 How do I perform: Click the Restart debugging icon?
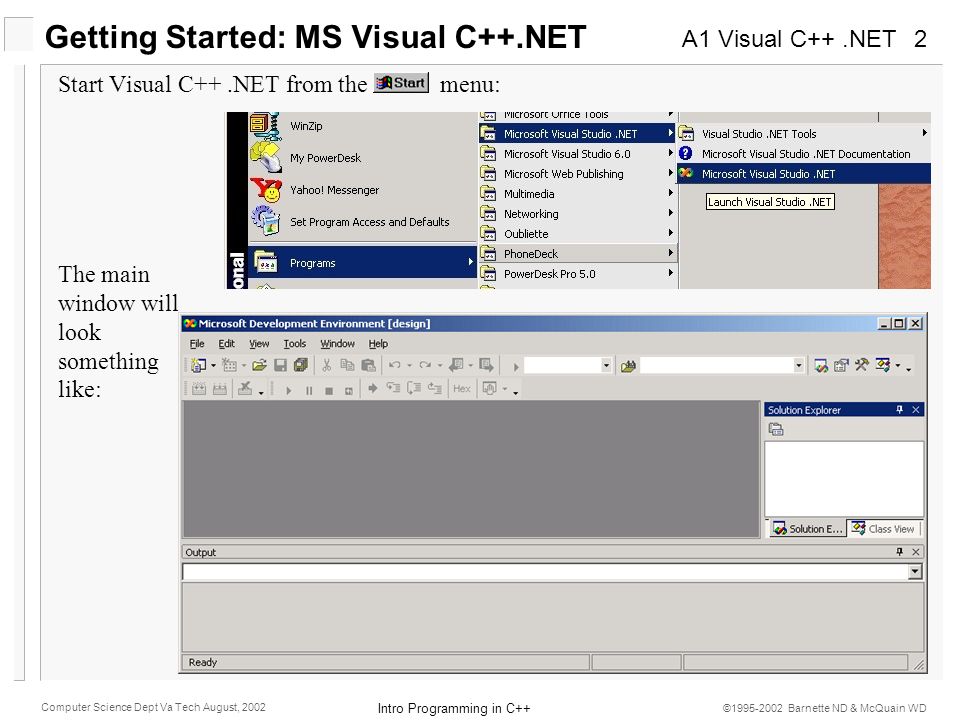[348, 390]
